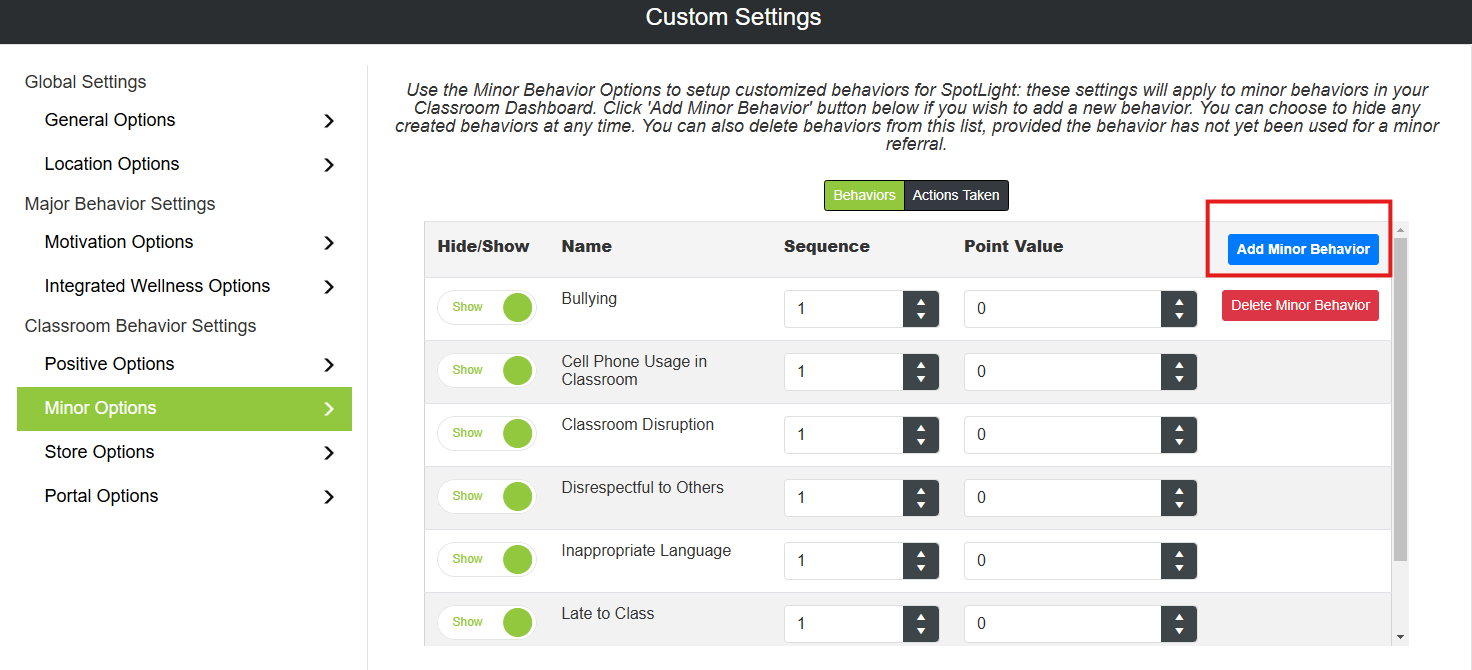Select the Behaviors tab
This screenshot has height=670, width=1472.
point(864,196)
